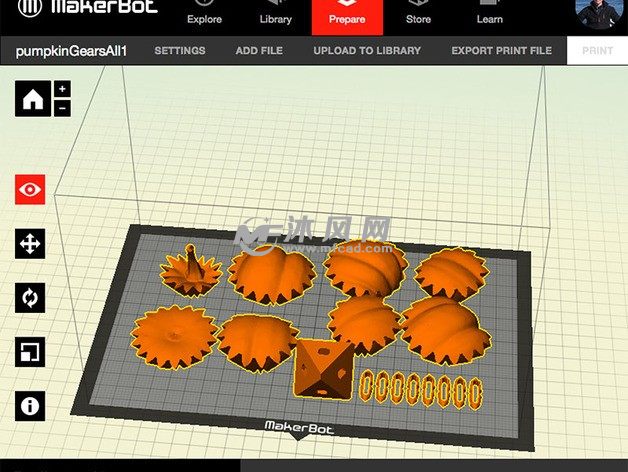The height and width of the screenshot is (472, 628).
Task: Open the Learn tab
Action: click(490, 14)
